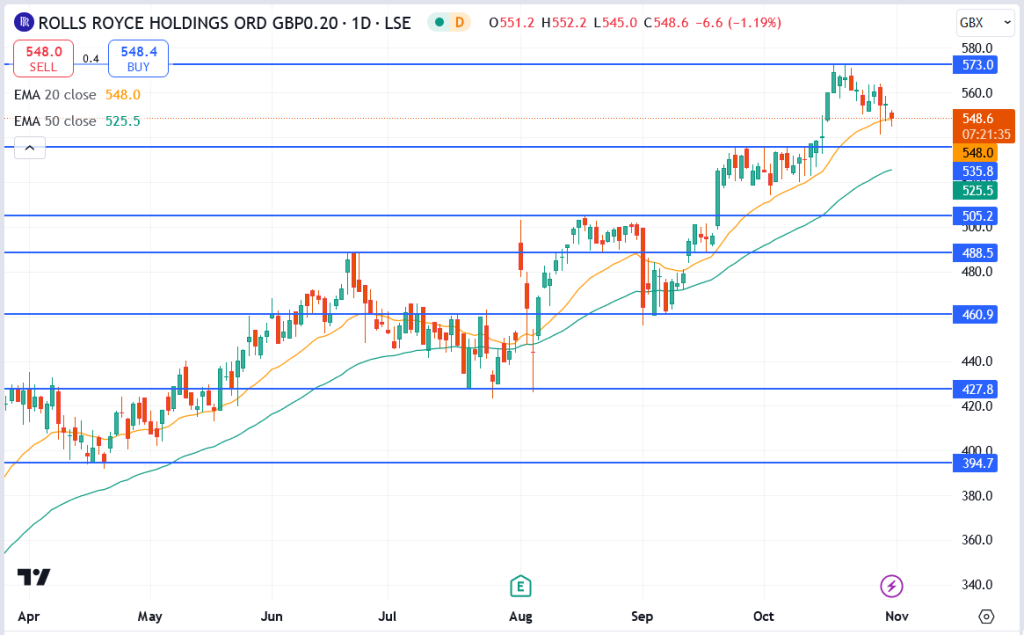The height and width of the screenshot is (635, 1024).
Task: Click the 340.0 price axis label
Action: (x=977, y=585)
